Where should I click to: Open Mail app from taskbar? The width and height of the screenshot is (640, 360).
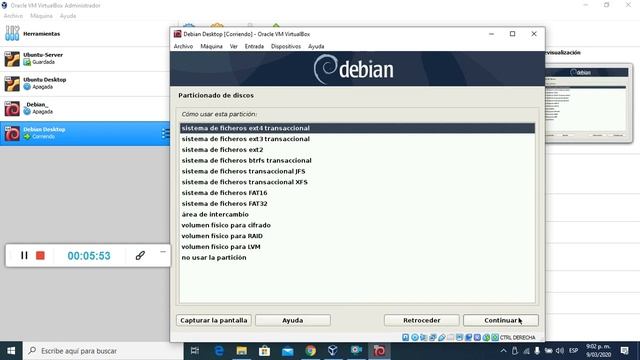(x=288, y=351)
